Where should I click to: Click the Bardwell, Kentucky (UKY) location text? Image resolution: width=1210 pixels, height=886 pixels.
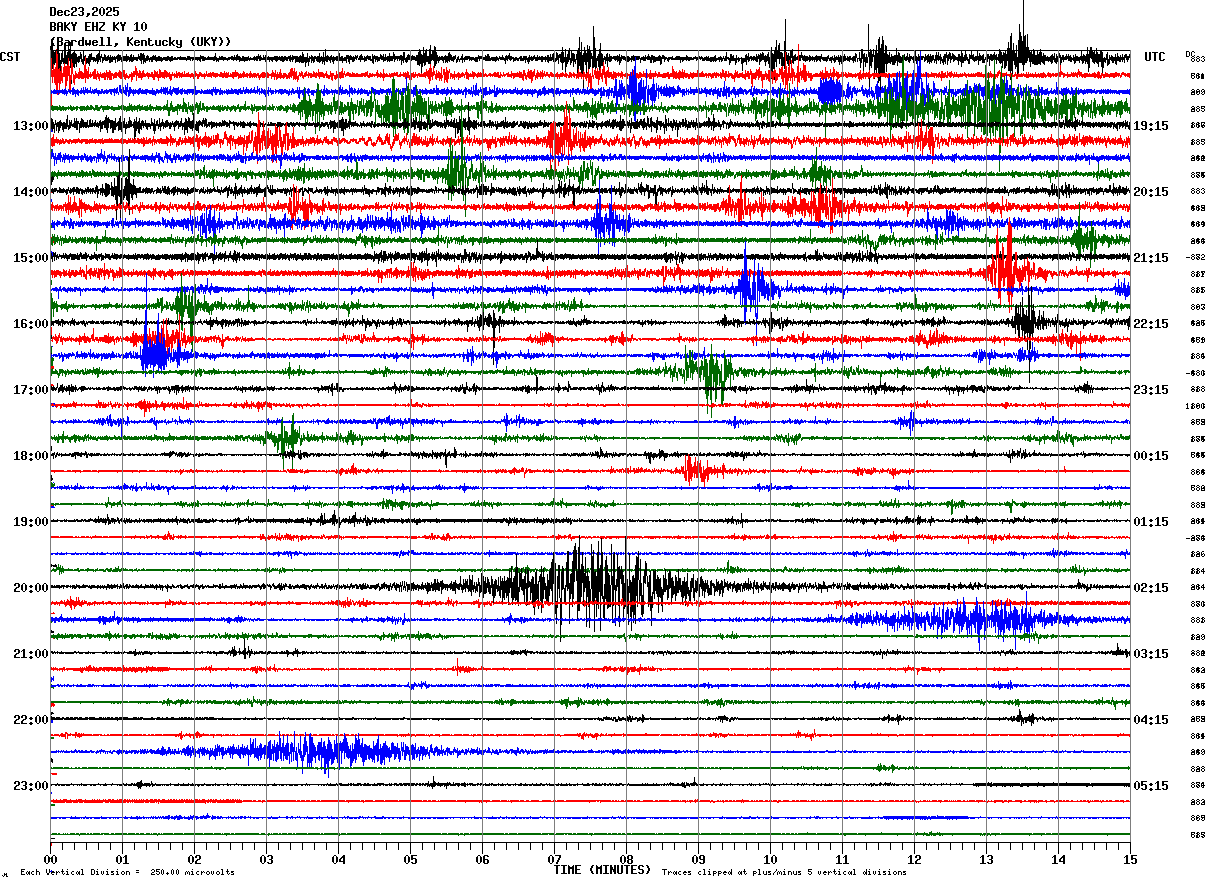click(x=140, y=42)
